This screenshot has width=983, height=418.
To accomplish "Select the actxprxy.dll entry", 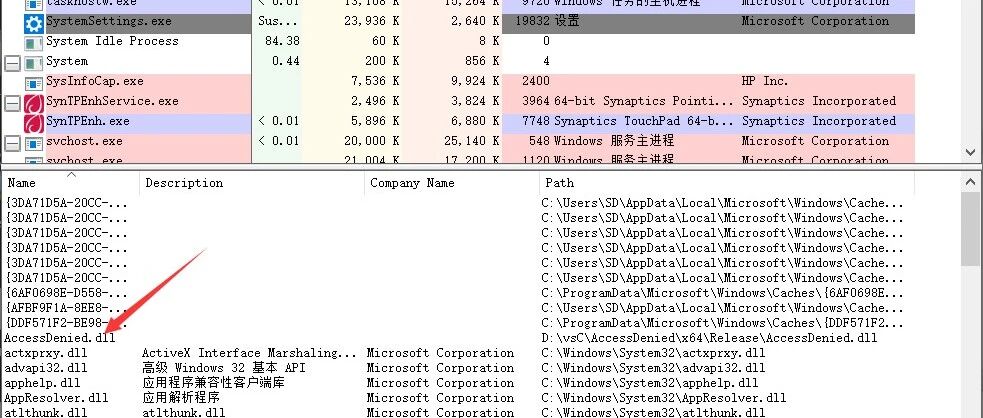I will [46, 353].
